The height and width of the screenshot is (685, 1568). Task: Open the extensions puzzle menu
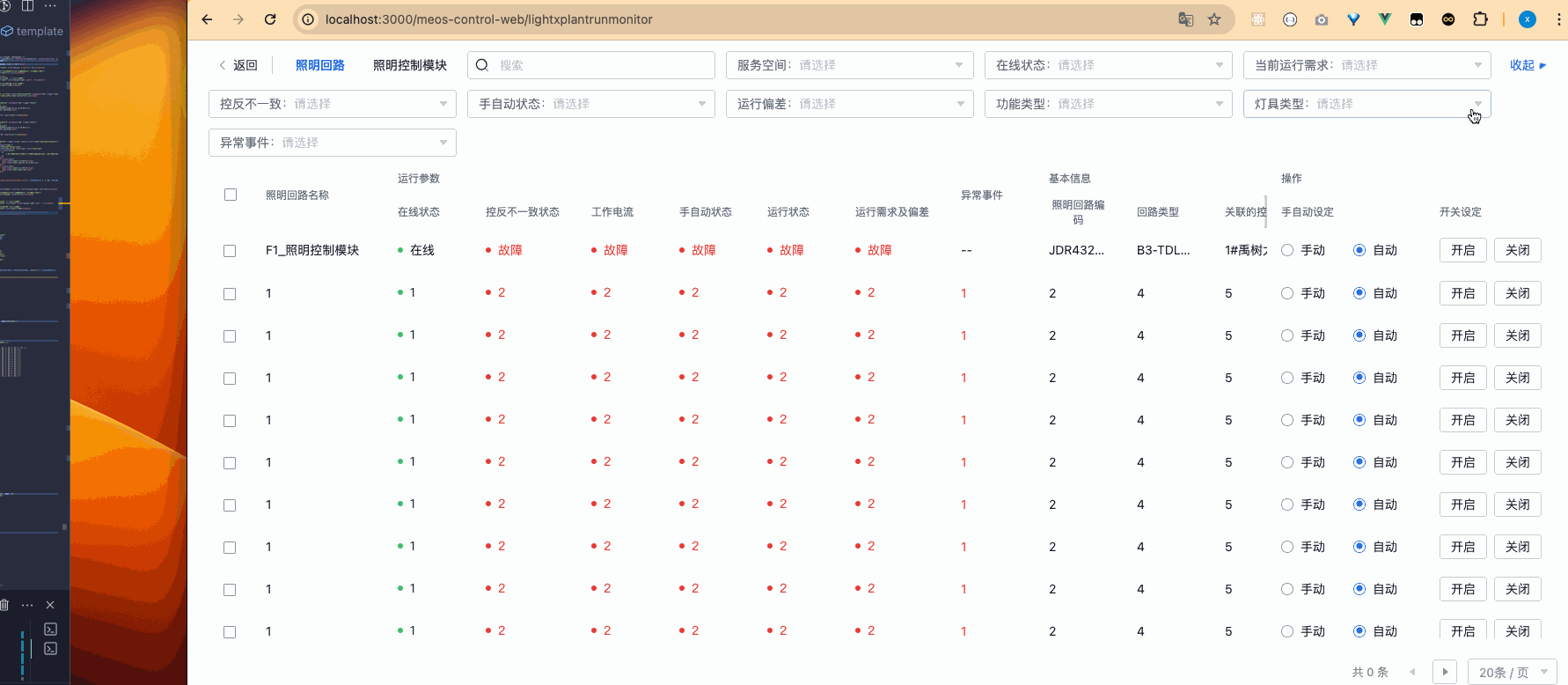point(1480,19)
